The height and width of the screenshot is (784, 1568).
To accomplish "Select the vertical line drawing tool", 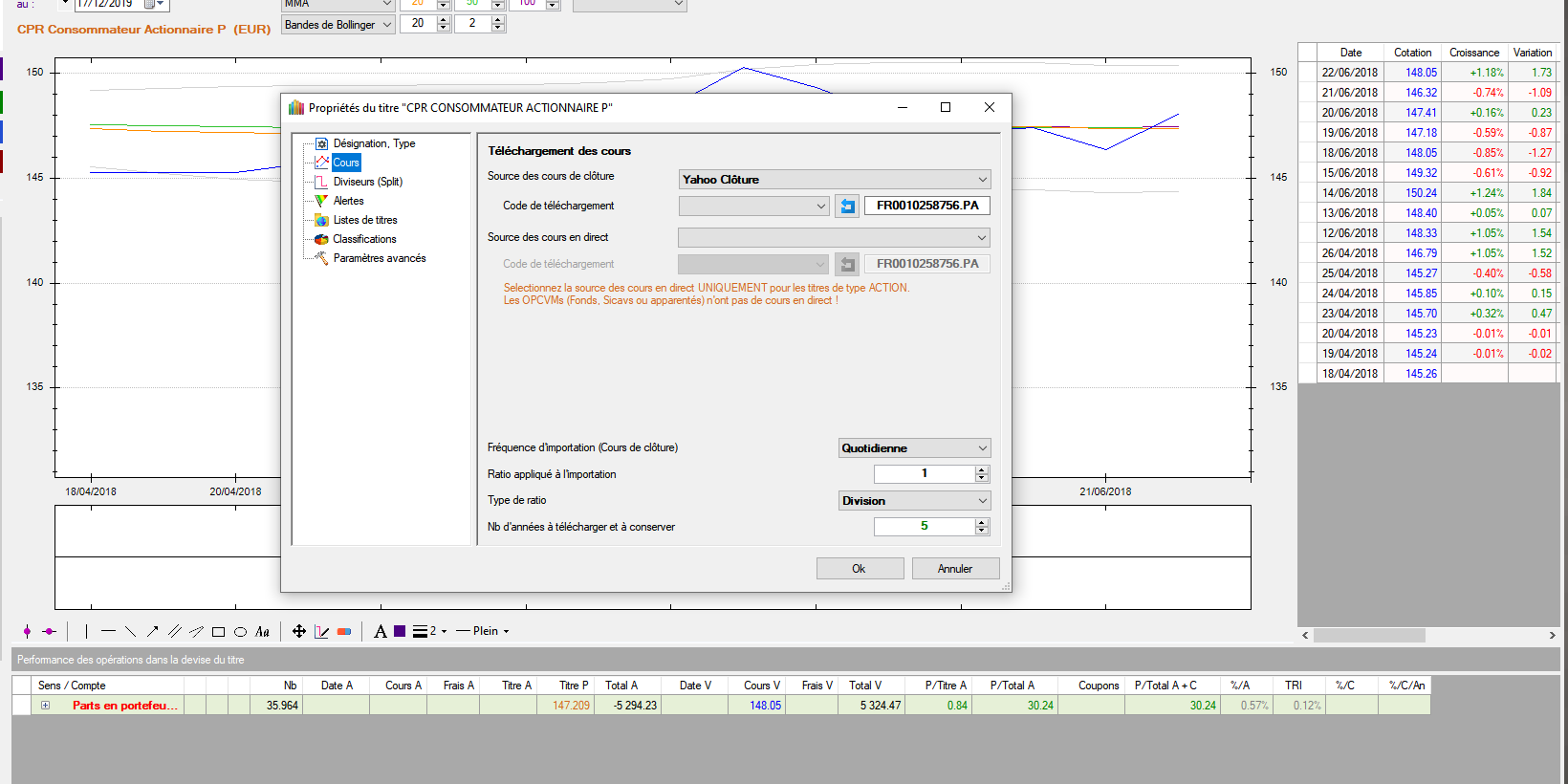I will [x=86, y=631].
